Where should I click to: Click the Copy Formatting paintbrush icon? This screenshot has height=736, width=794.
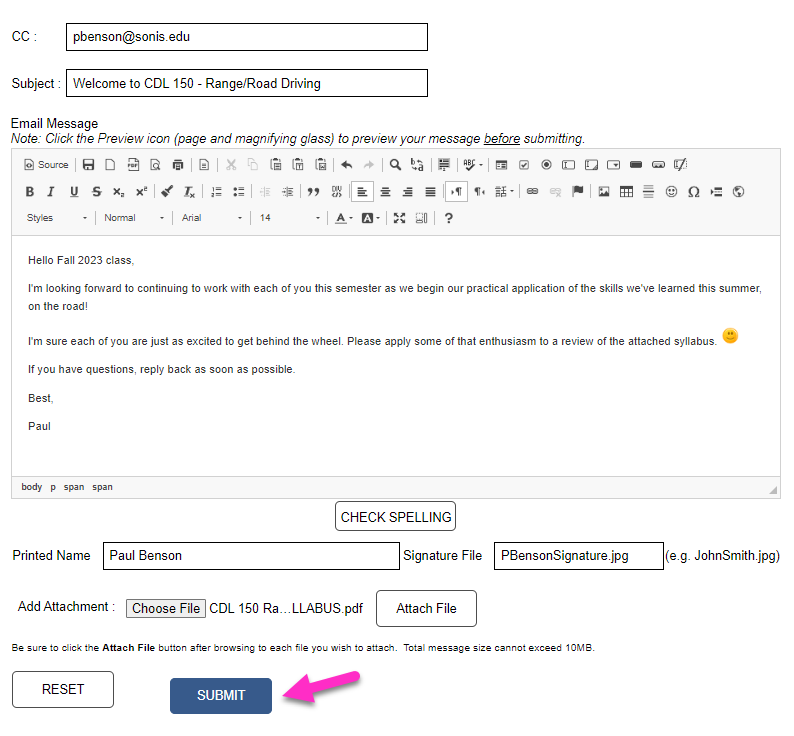point(167,191)
